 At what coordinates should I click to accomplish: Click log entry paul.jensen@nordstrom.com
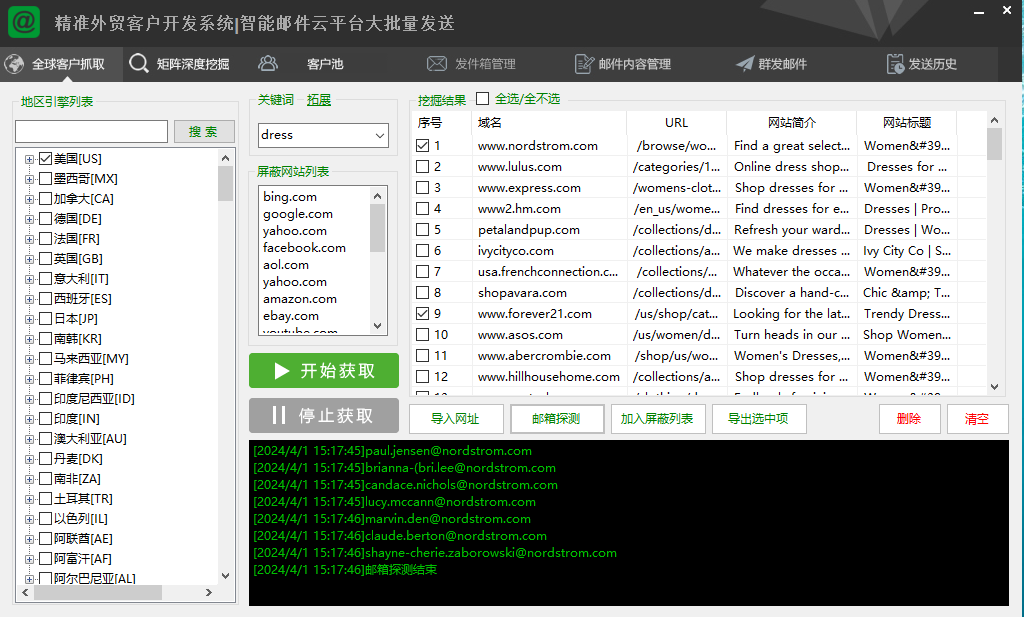click(392, 451)
